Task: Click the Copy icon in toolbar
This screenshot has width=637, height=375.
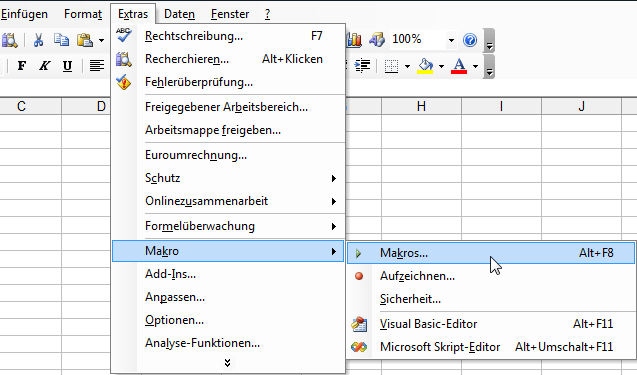Action: click(61, 40)
